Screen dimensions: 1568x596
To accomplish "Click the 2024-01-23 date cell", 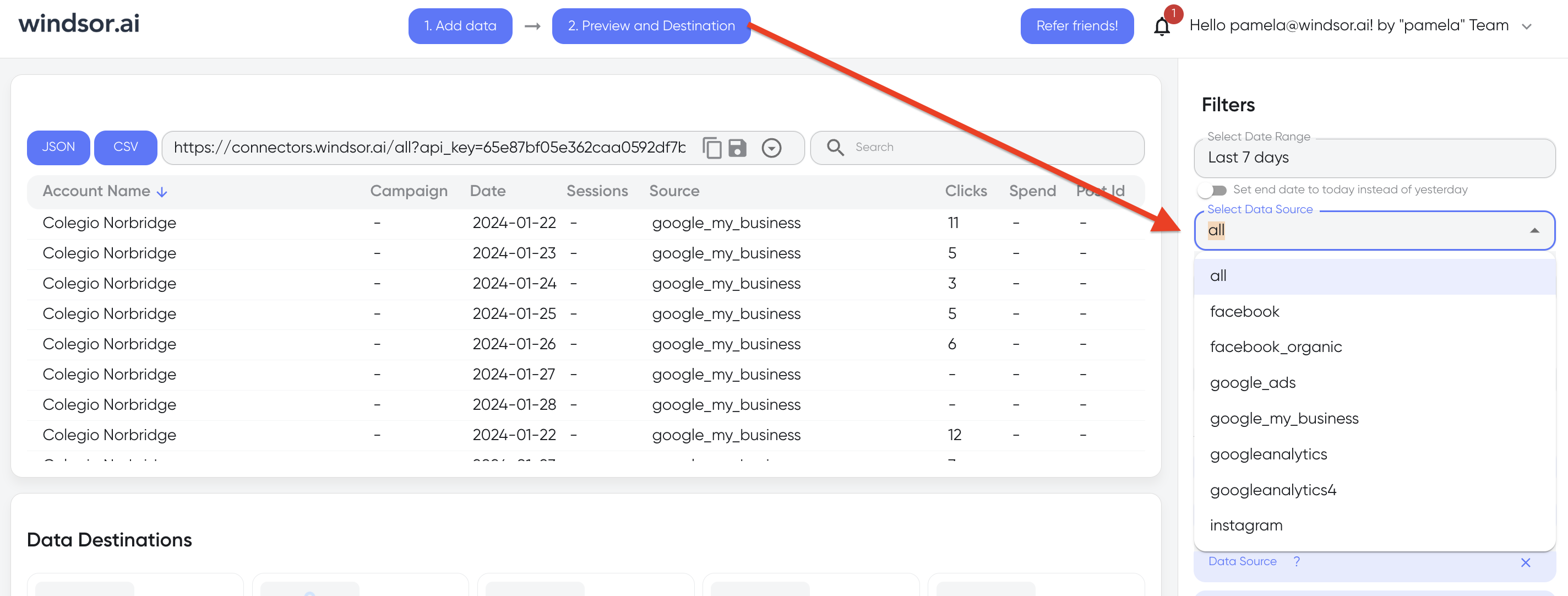I will pyautogui.click(x=514, y=254).
